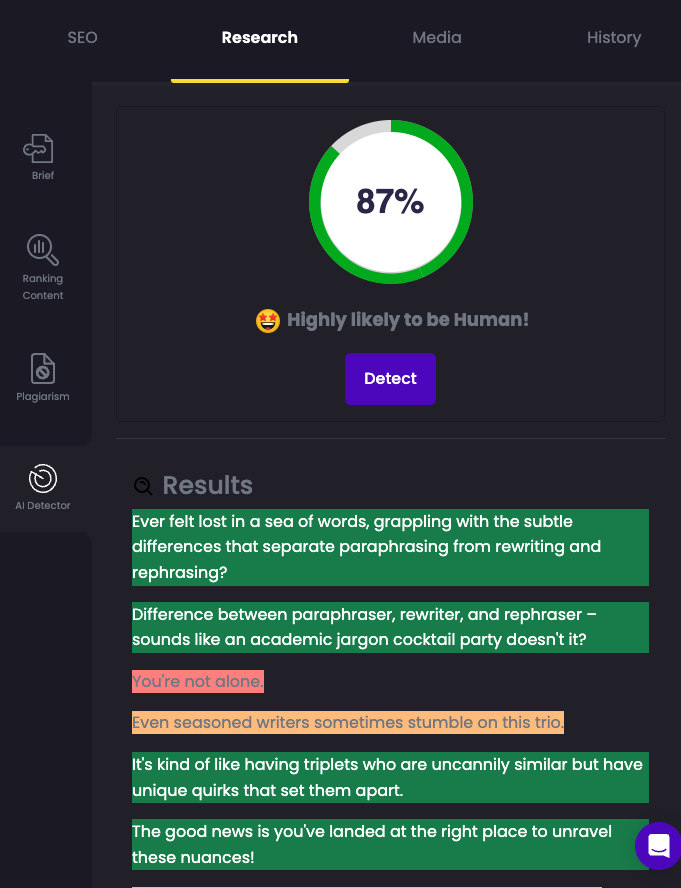Viewport: 681px width, 888px height.
Task: Click the star-struck emoji near the verdict
Action: pyautogui.click(x=269, y=321)
